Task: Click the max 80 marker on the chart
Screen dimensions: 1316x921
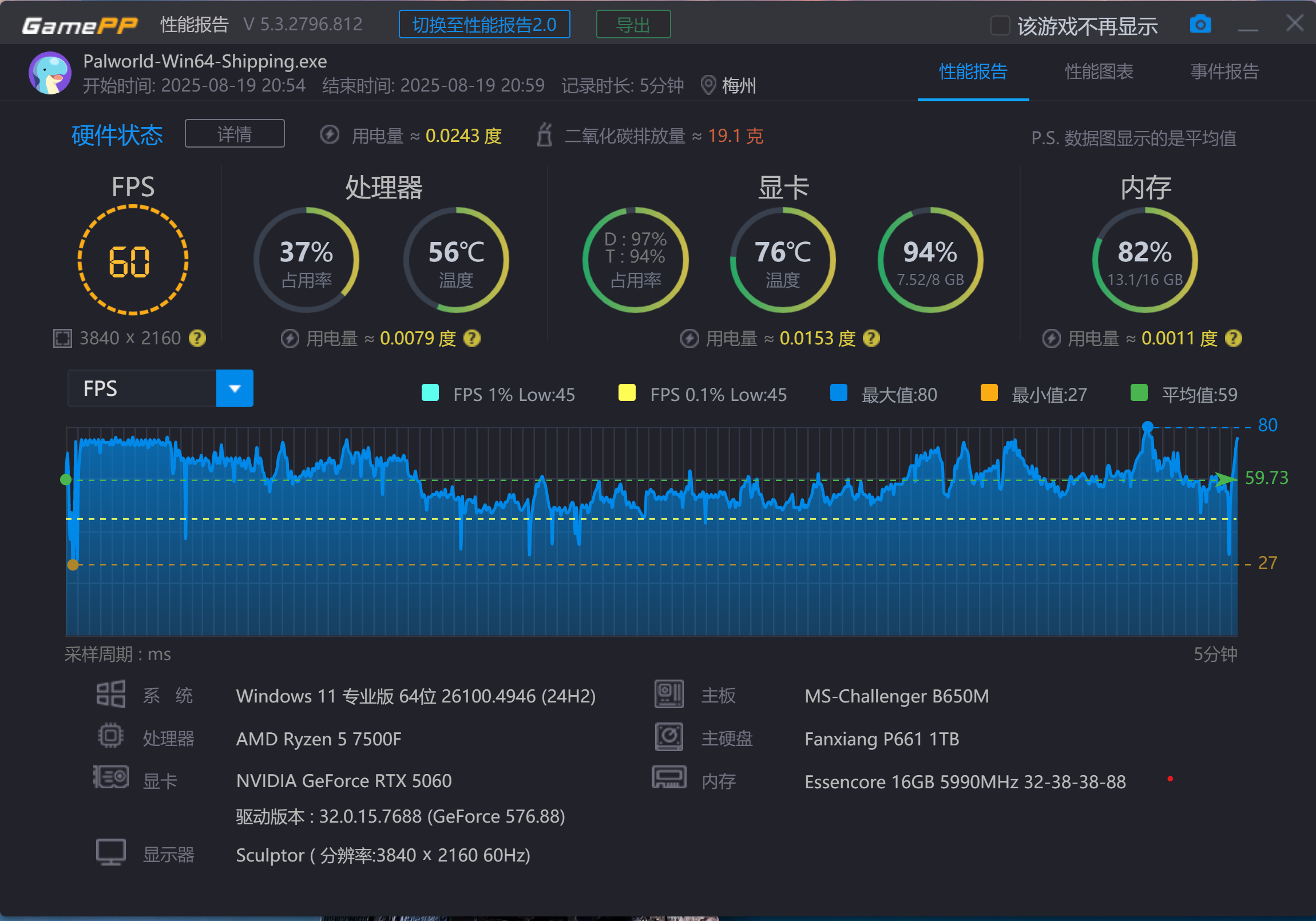Action: click(x=1147, y=426)
